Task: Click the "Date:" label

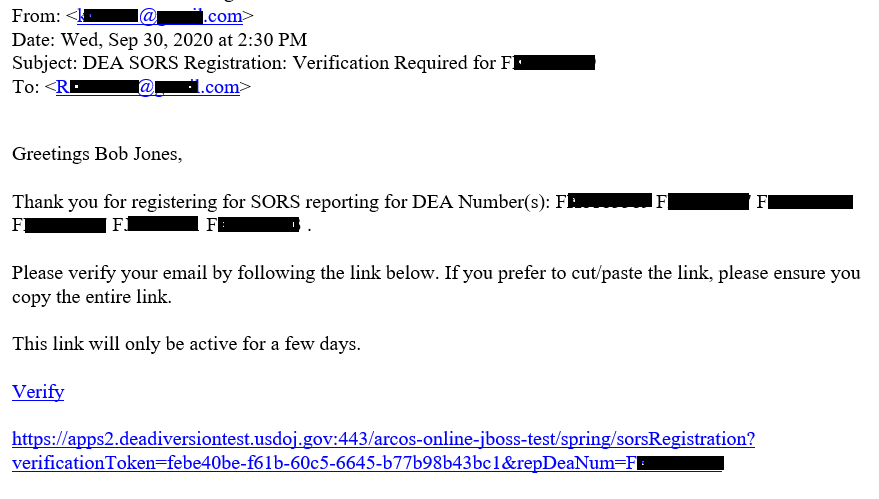Action: pos(34,40)
